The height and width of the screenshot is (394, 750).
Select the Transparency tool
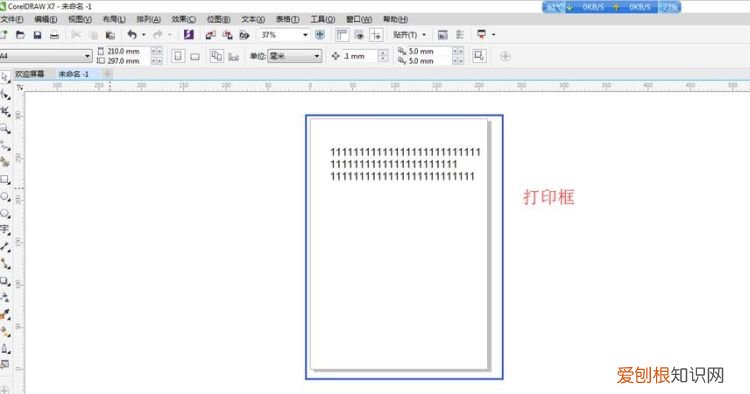(5, 297)
